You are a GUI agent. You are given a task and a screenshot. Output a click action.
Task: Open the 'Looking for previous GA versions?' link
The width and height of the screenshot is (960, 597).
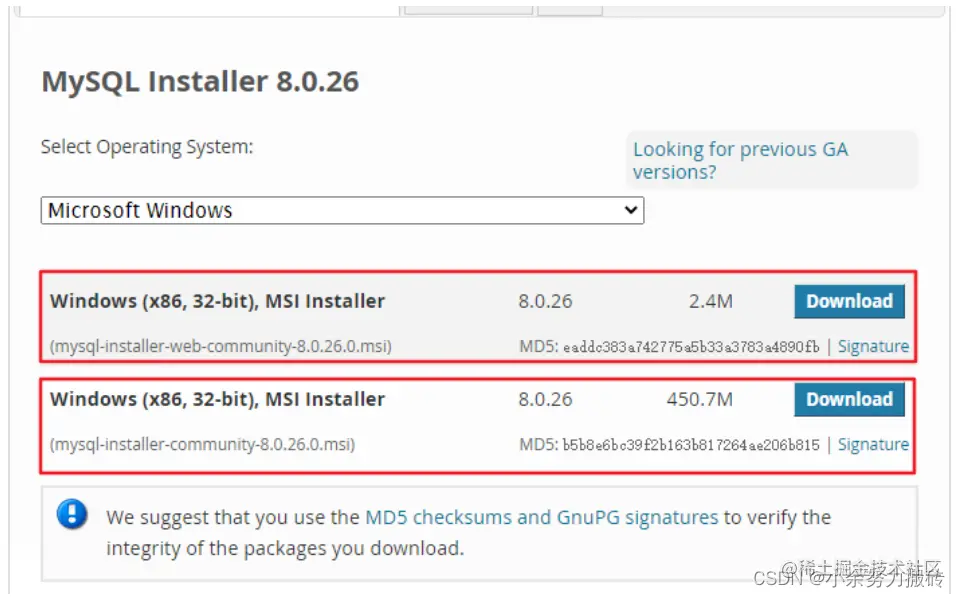[740, 160]
